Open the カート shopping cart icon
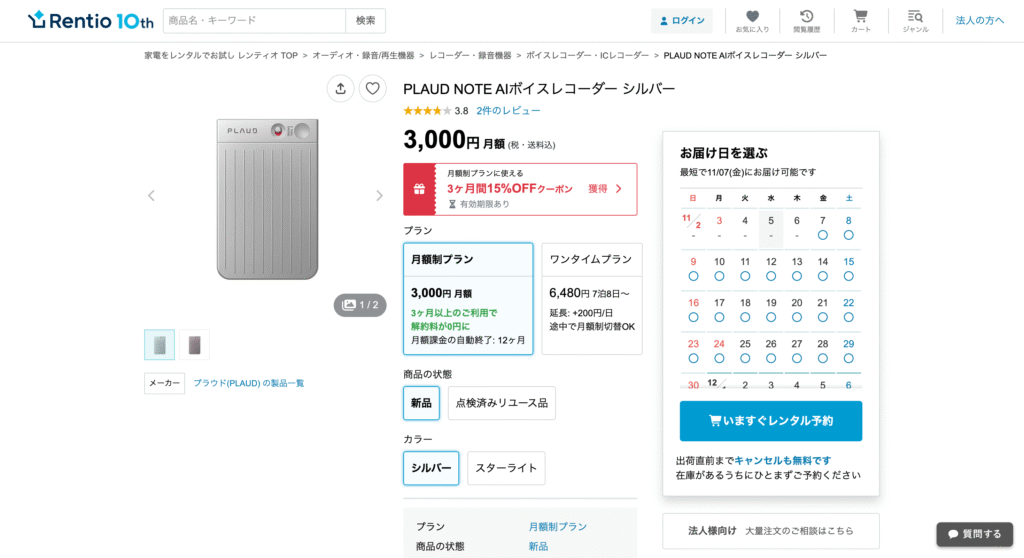This screenshot has height=558, width=1024. [x=860, y=20]
